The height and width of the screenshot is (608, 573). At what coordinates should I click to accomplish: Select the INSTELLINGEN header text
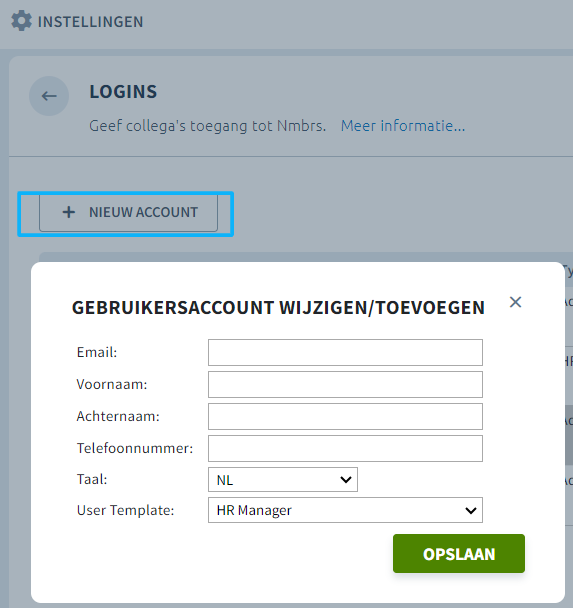point(90,22)
